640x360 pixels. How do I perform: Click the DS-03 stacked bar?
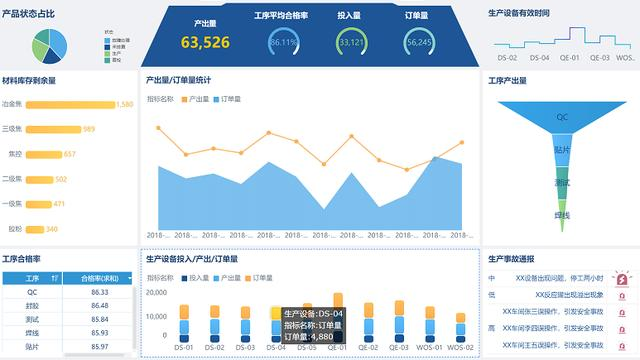[245, 324]
